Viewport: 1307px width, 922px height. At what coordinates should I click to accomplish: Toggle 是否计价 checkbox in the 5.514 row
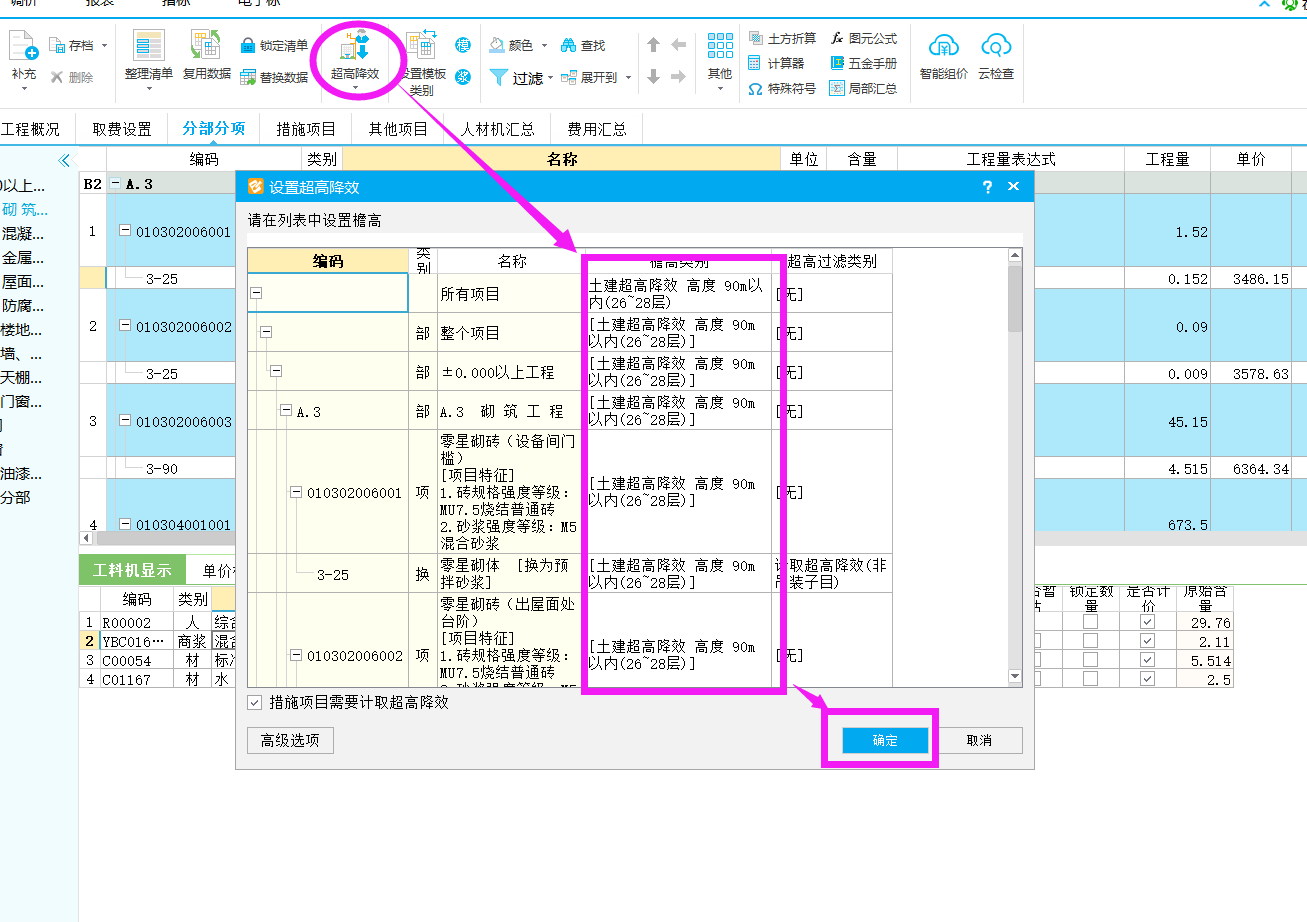point(1147,660)
